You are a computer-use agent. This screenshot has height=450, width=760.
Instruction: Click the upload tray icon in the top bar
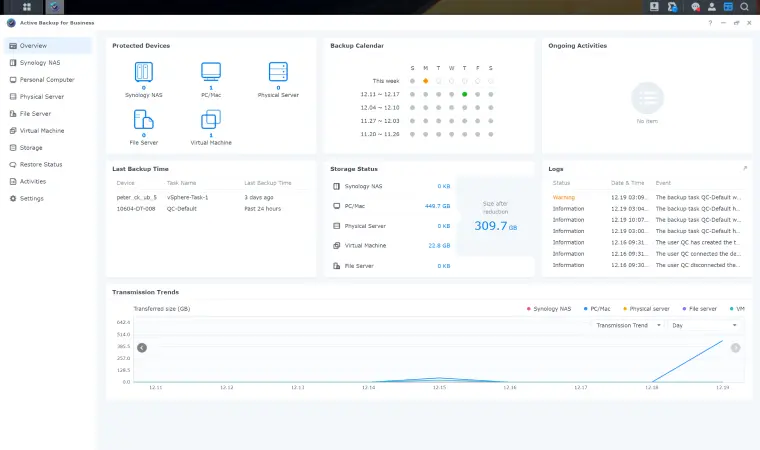(654, 7)
